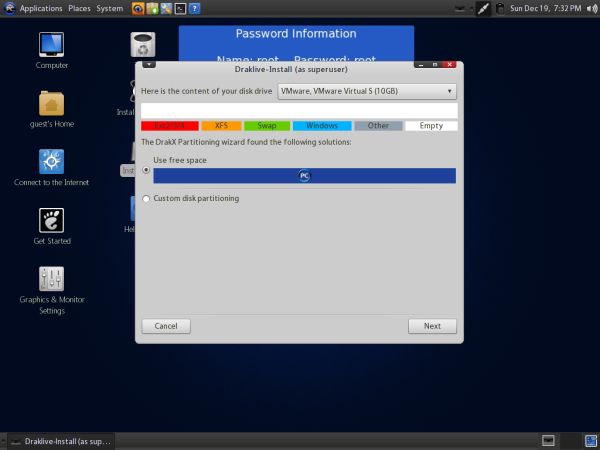The image size is (600, 450).
Task: Open the guest's Home folder icon
Action: (x=52, y=109)
